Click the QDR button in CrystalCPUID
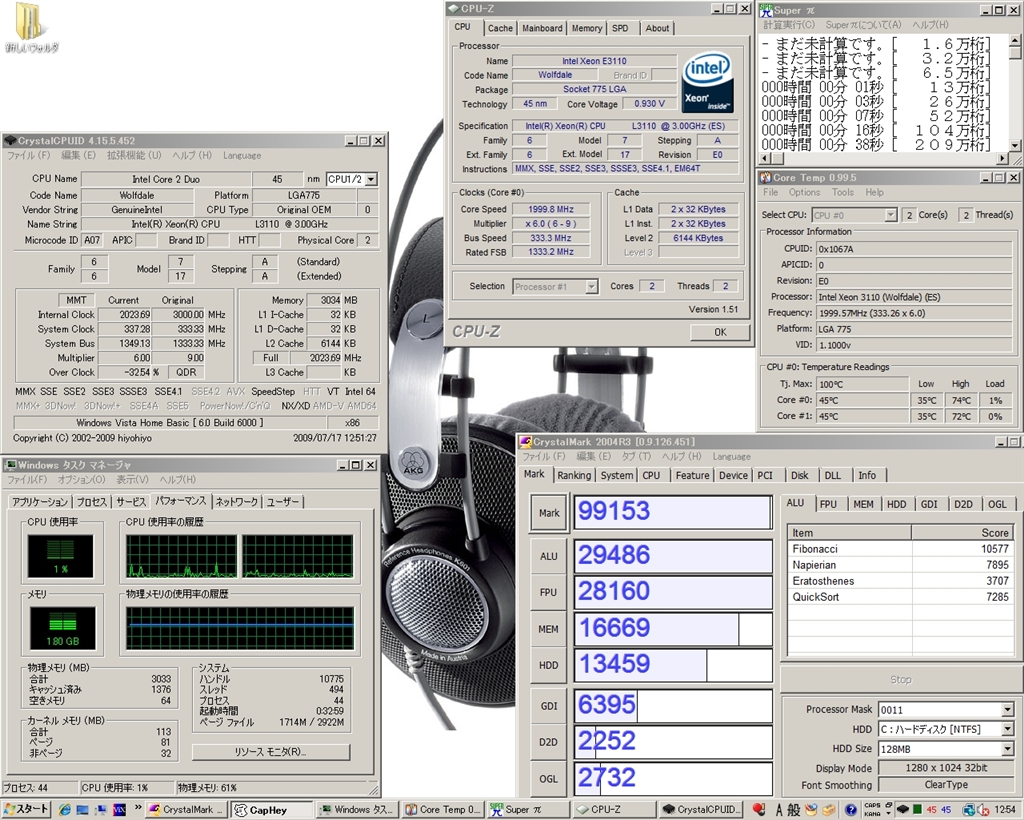Screen dimensions: 1024x820 tap(186, 371)
